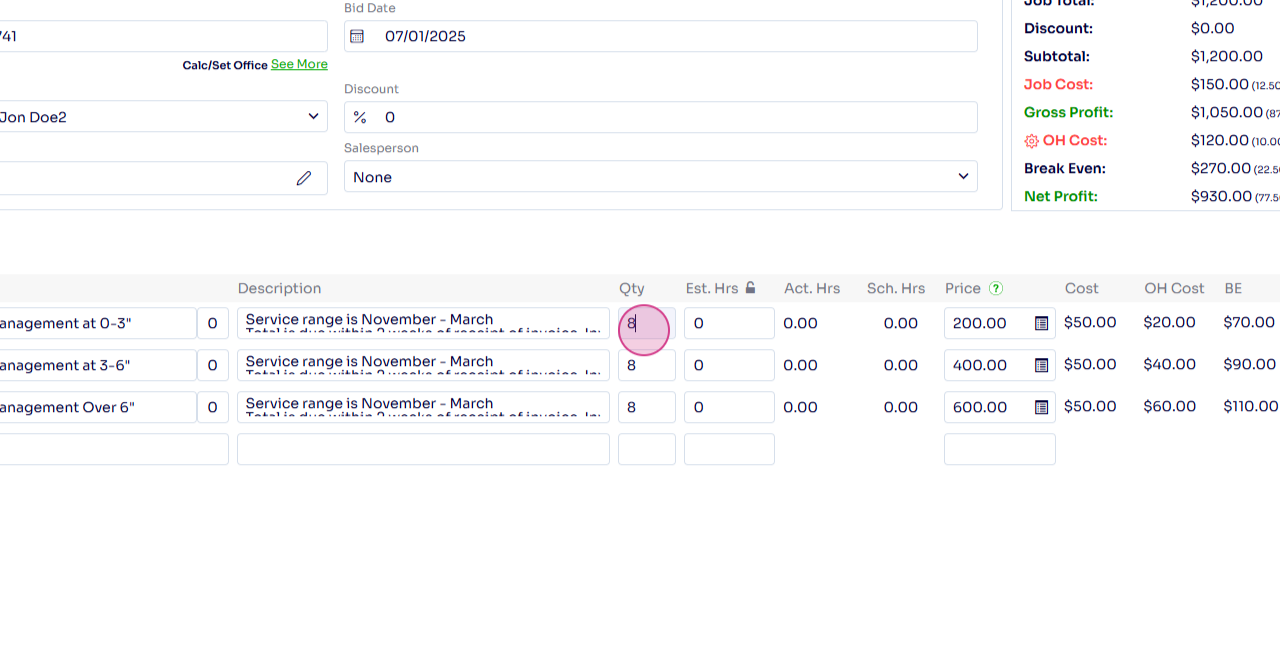Click Est. Hrs field in first row
The height and width of the screenshot is (652, 1280).
tap(728, 323)
